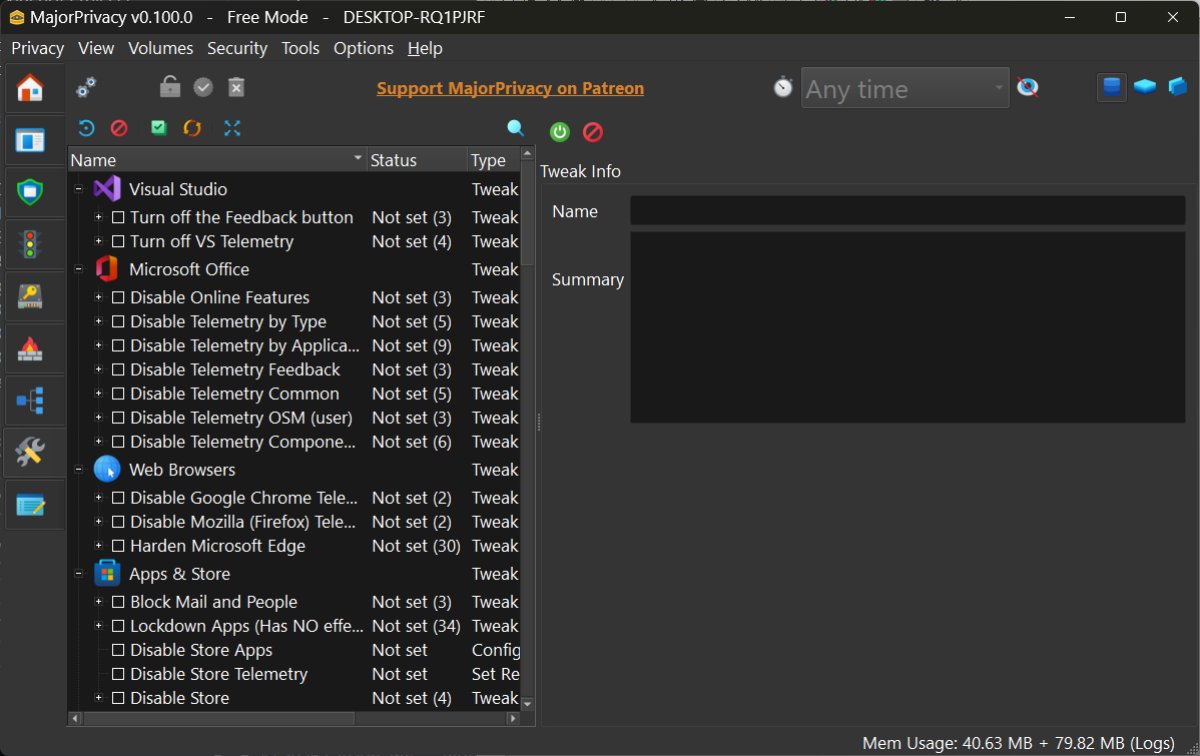Click the blue circular refresh arrow icon

(x=86, y=128)
